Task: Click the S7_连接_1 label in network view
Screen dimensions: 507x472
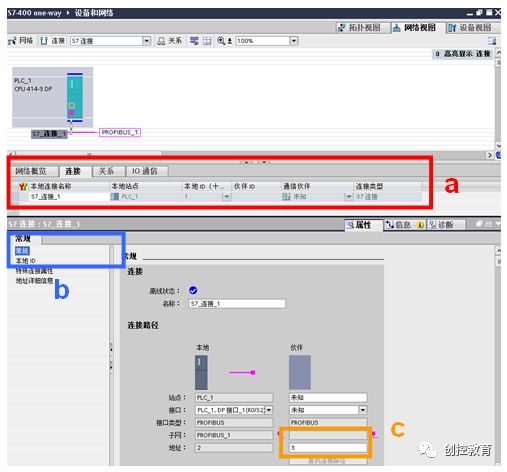Action: point(49,134)
